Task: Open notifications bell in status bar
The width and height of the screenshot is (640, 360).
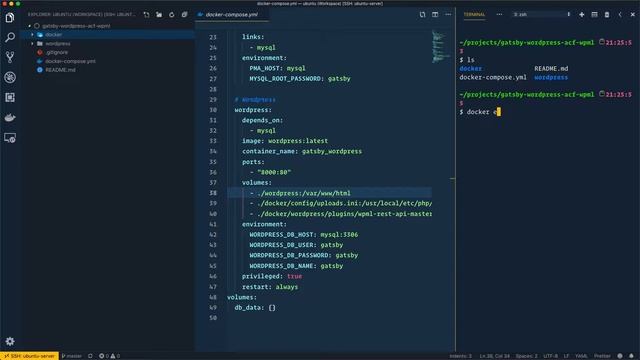Action: (632, 356)
